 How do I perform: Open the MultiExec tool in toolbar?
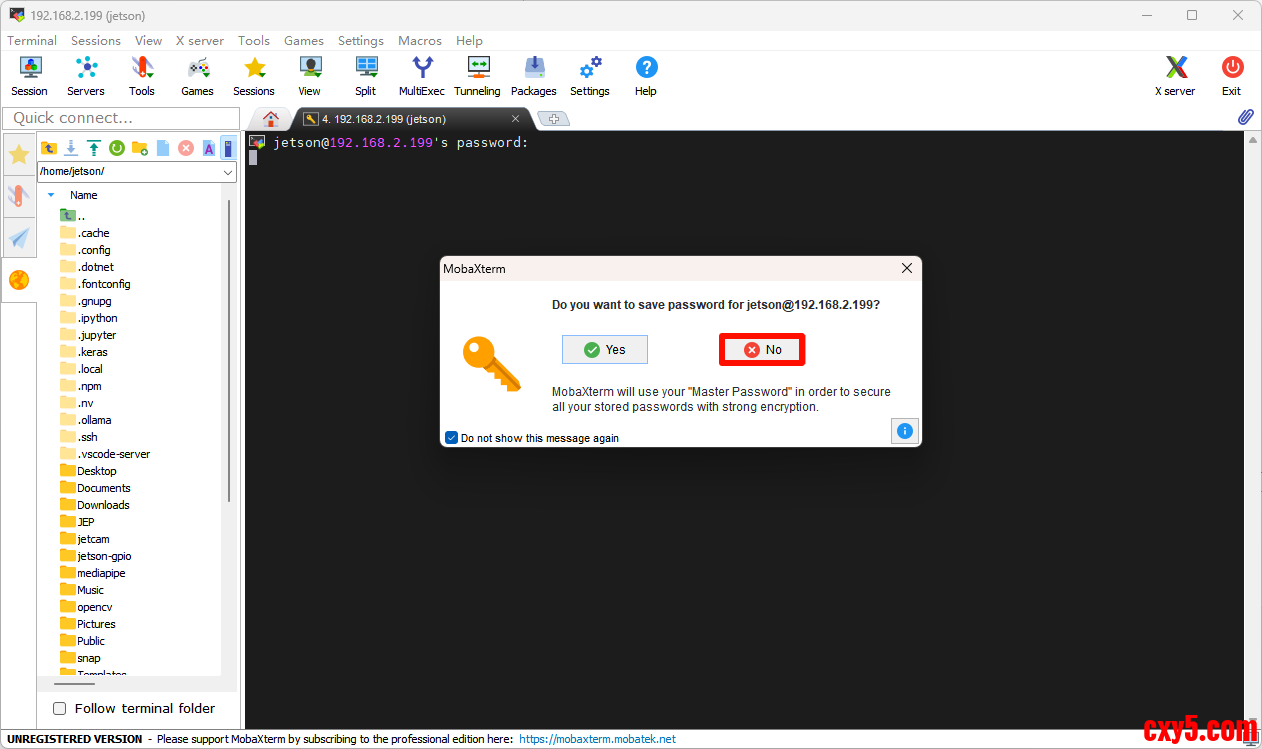tap(422, 76)
